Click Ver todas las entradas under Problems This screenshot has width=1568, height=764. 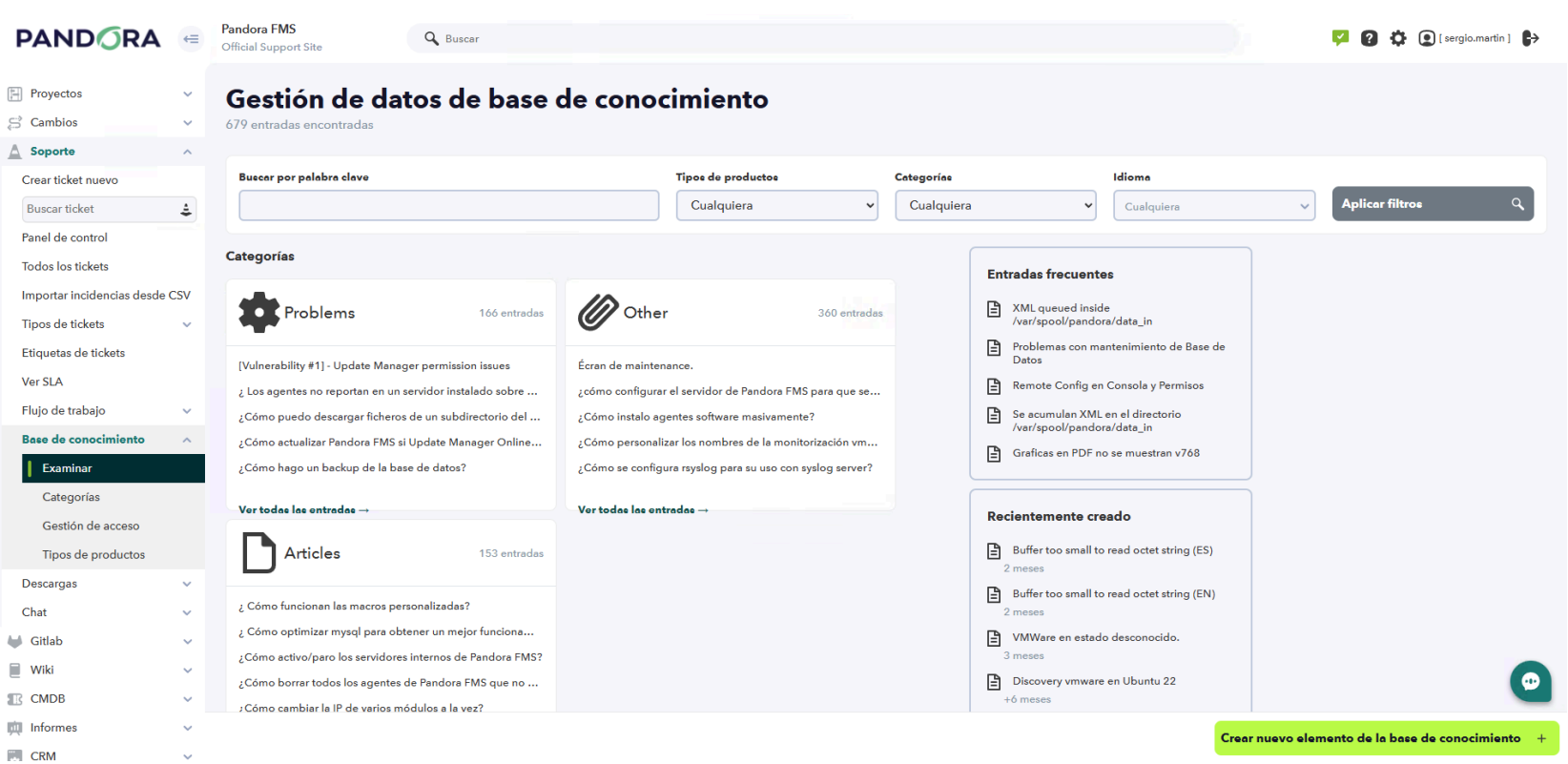point(303,510)
